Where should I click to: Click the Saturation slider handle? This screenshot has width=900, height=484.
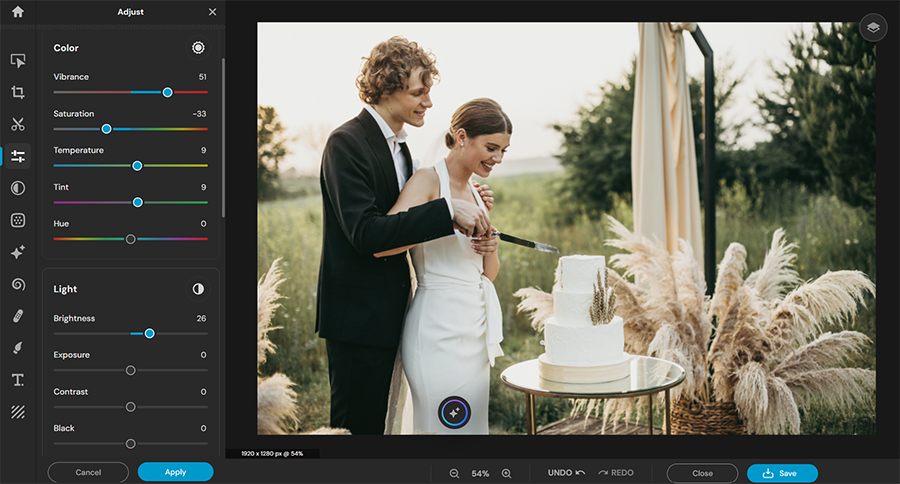click(x=106, y=129)
